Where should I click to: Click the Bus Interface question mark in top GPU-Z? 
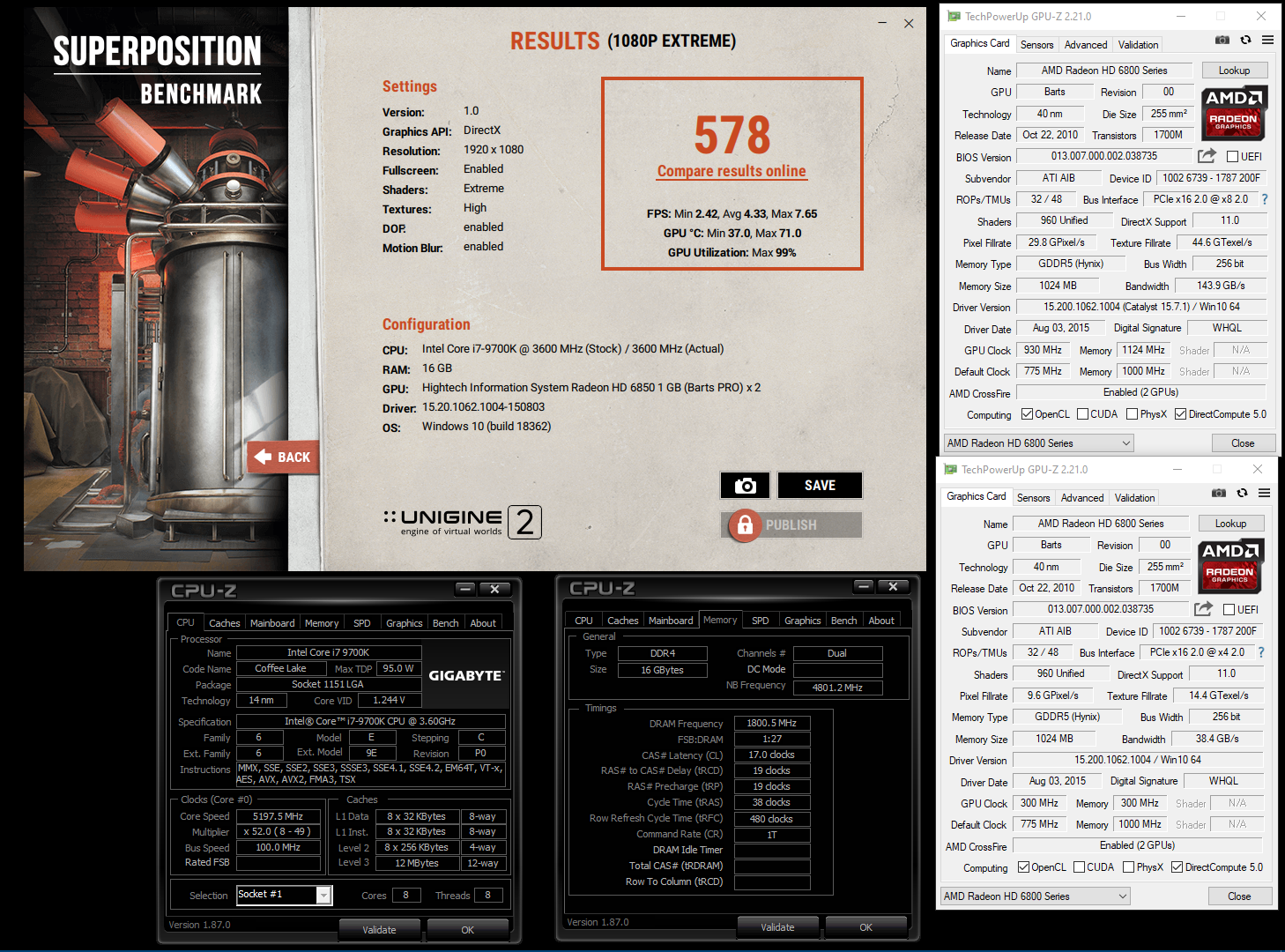point(1265,199)
